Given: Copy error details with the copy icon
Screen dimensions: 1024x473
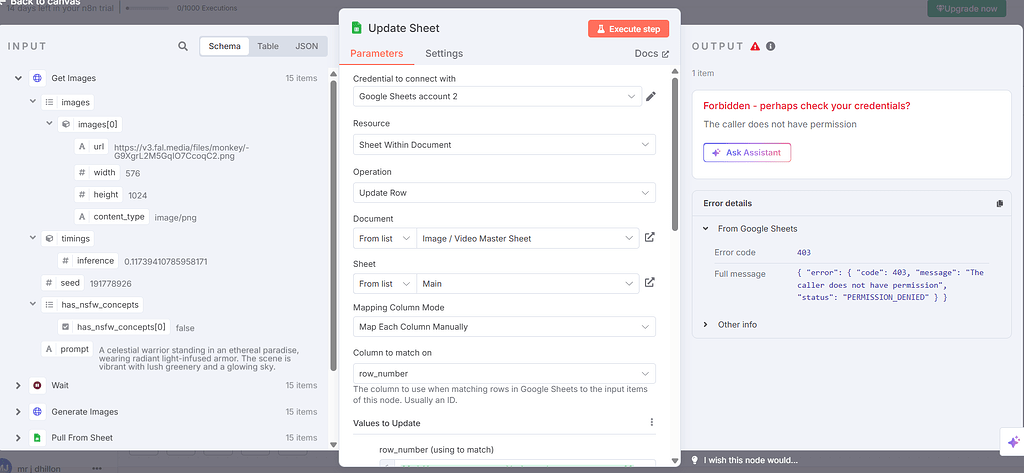Looking at the screenshot, I should pos(999,204).
